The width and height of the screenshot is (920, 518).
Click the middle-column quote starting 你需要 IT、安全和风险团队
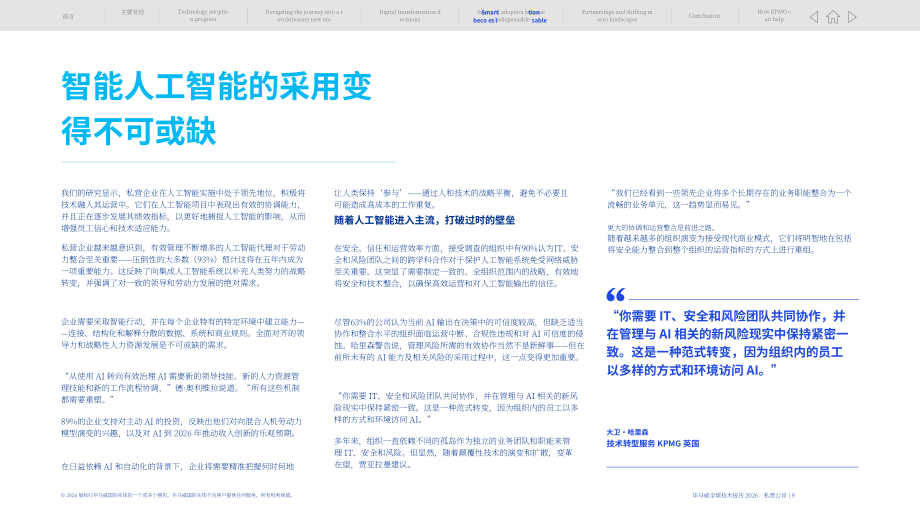click(456, 408)
